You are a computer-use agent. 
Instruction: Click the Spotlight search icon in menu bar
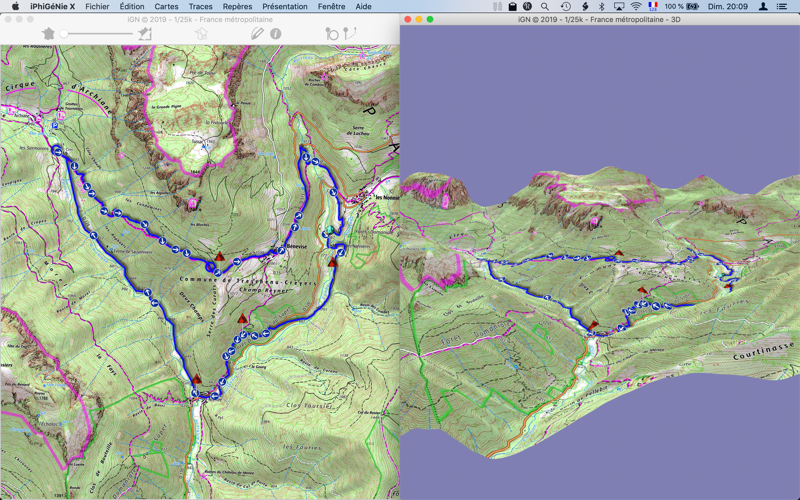pyautogui.click(x=545, y=7)
